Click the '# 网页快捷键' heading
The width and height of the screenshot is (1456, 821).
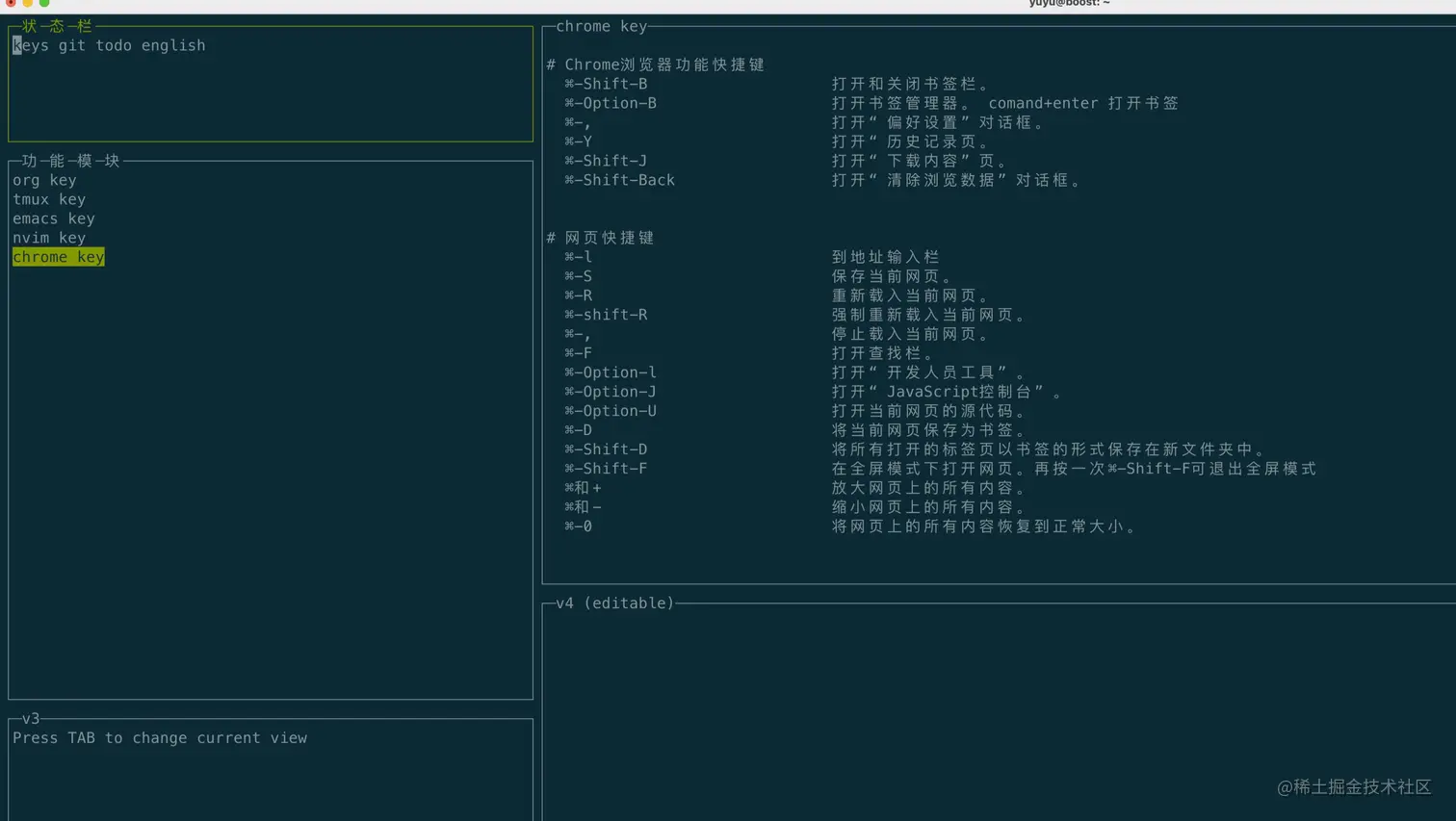[x=600, y=238]
